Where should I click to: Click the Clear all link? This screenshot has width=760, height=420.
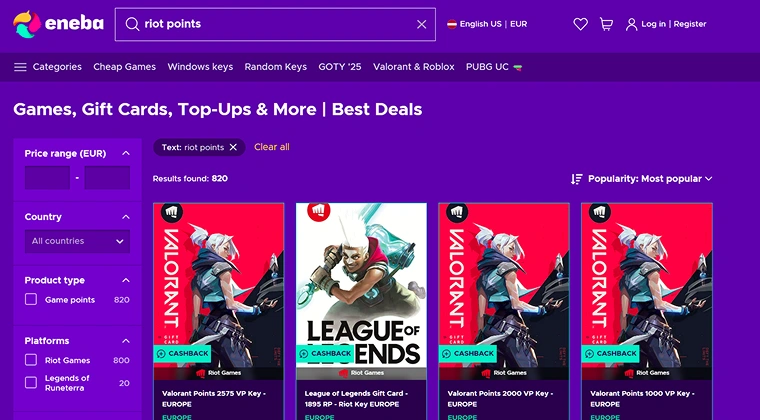[x=272, y=147]
